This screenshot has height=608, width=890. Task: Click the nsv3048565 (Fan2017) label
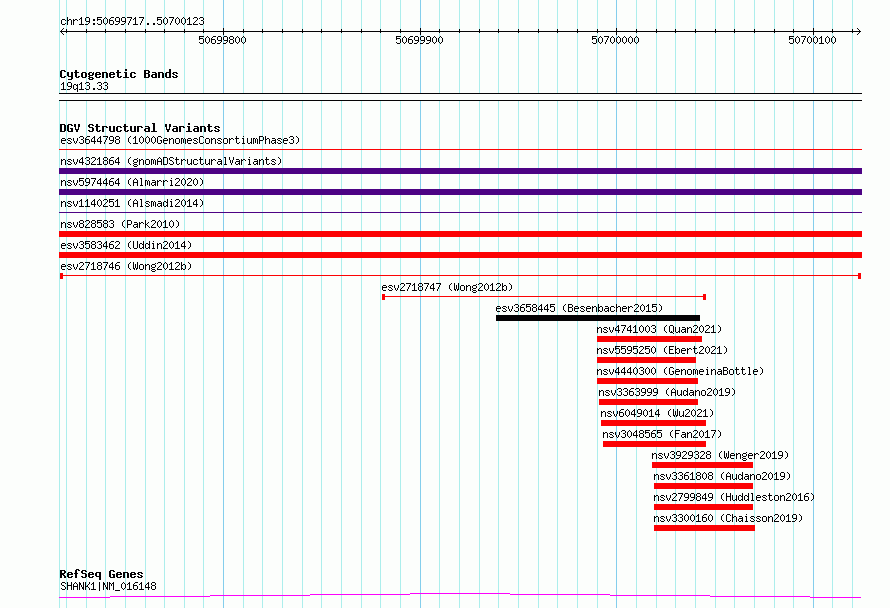click(662, 434)
